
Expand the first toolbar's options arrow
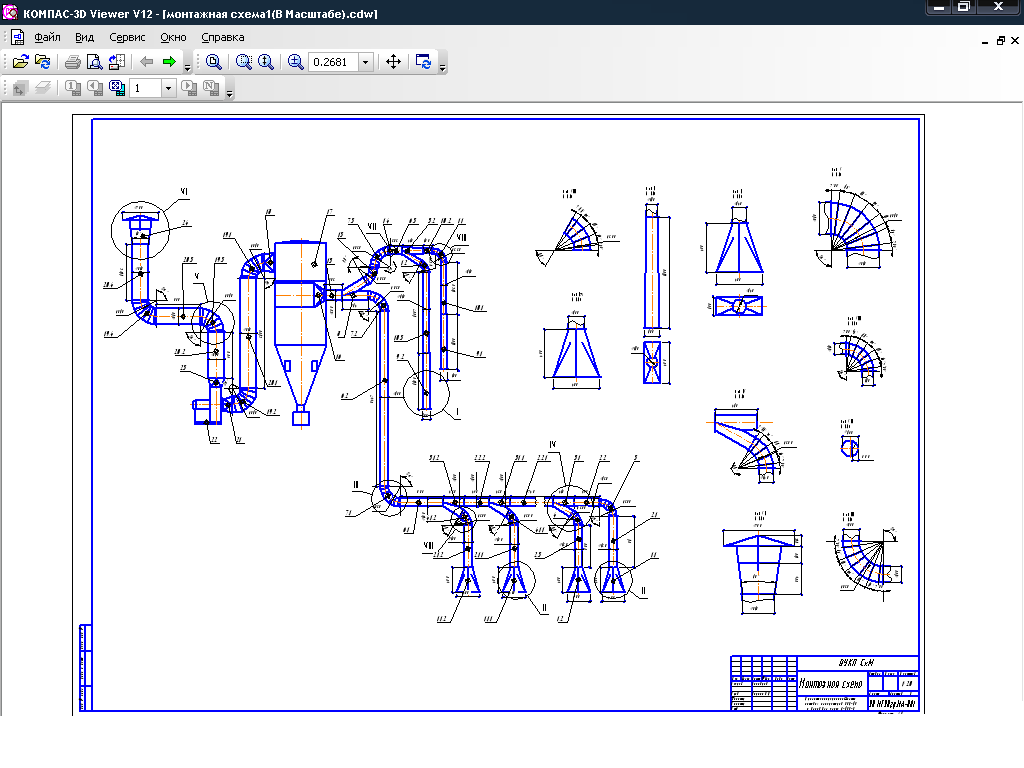coord(187,67)
